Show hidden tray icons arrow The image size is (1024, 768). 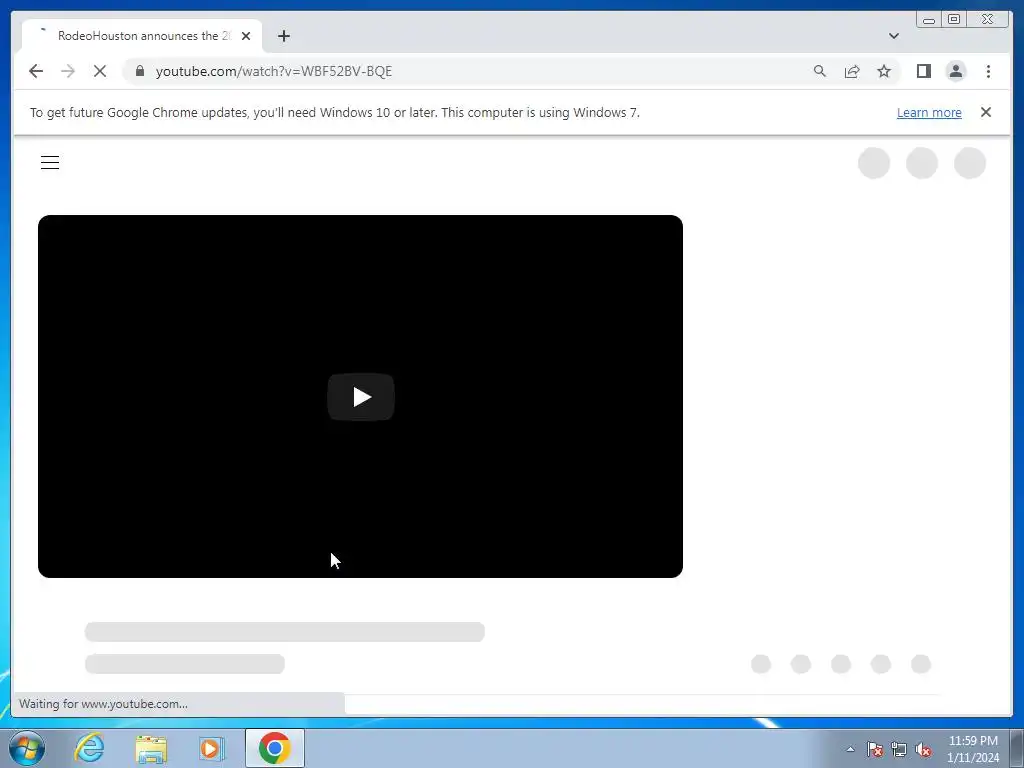click(x=850, y=749)
